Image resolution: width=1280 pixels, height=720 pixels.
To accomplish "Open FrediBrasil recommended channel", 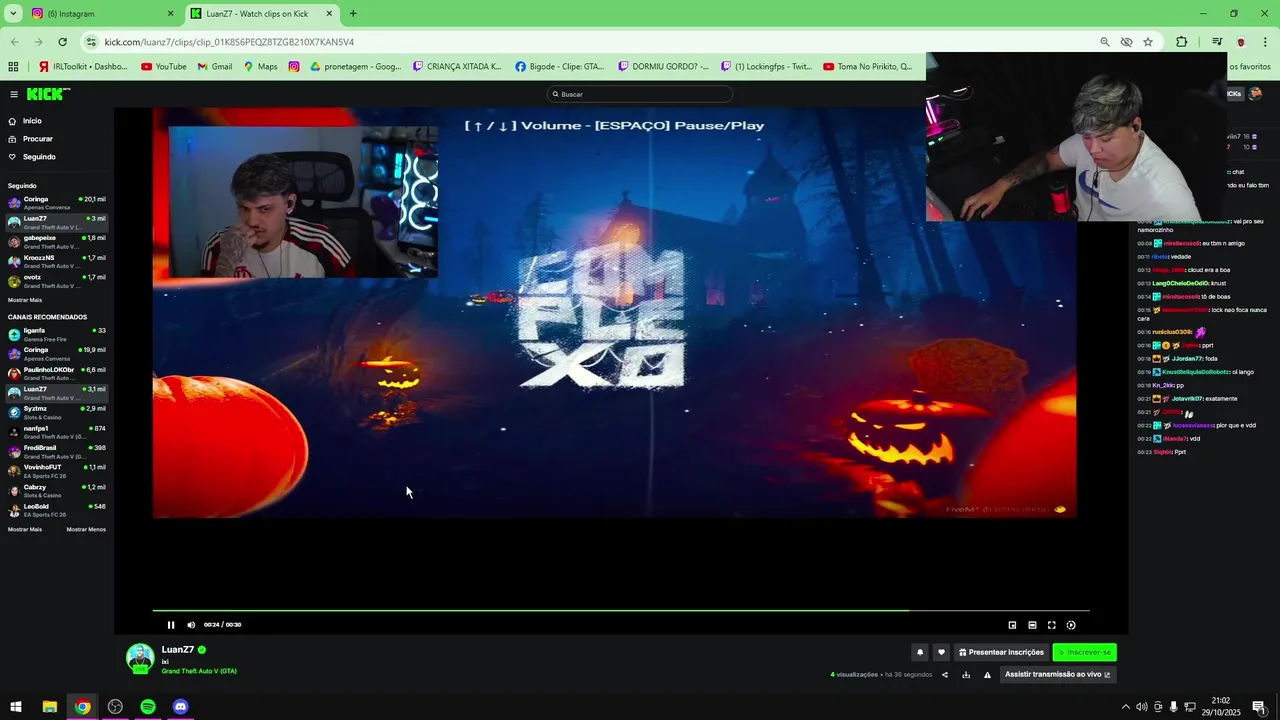I will (x=57, y=452).
